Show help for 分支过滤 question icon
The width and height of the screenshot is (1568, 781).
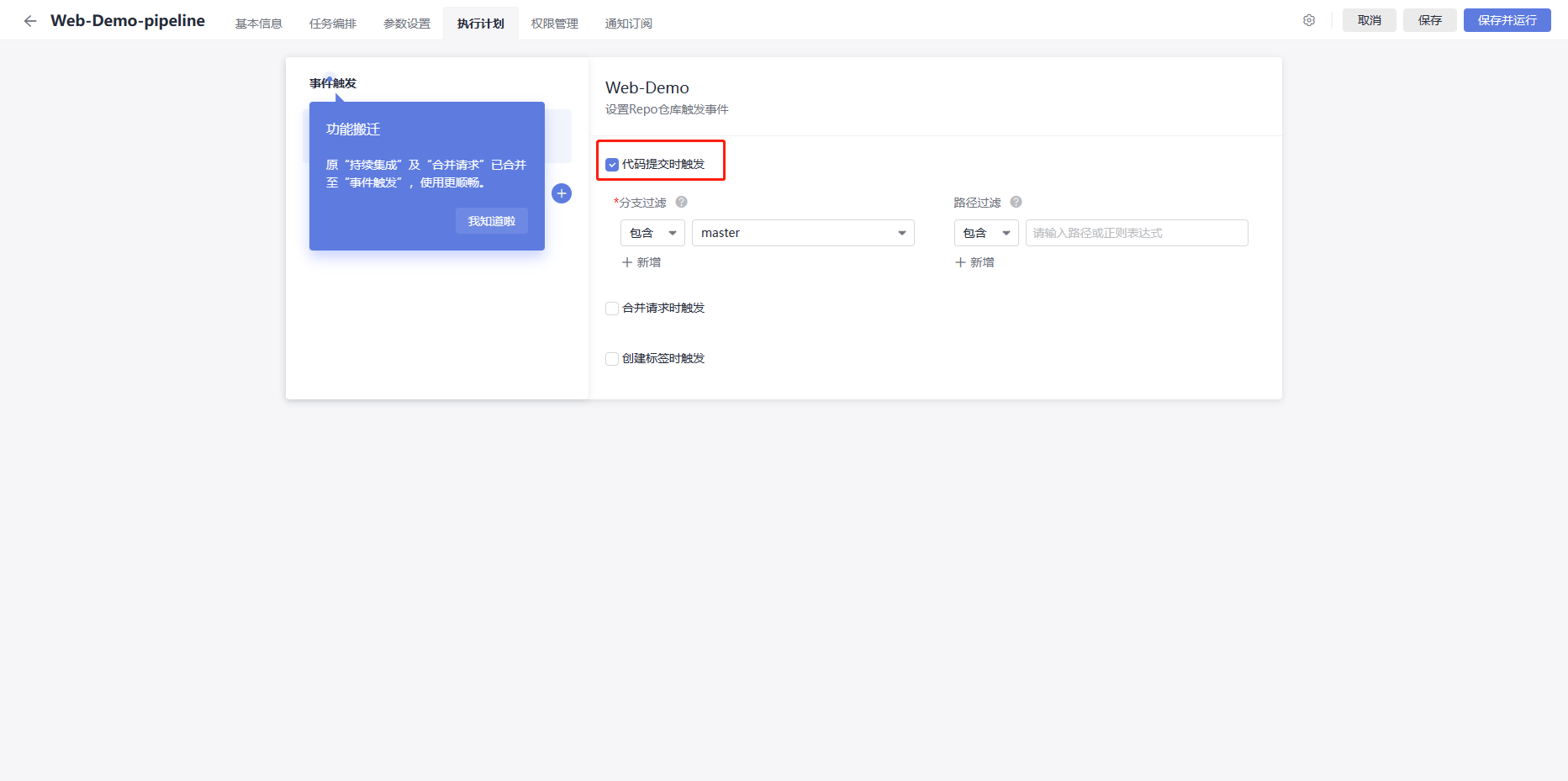point(682,202)
